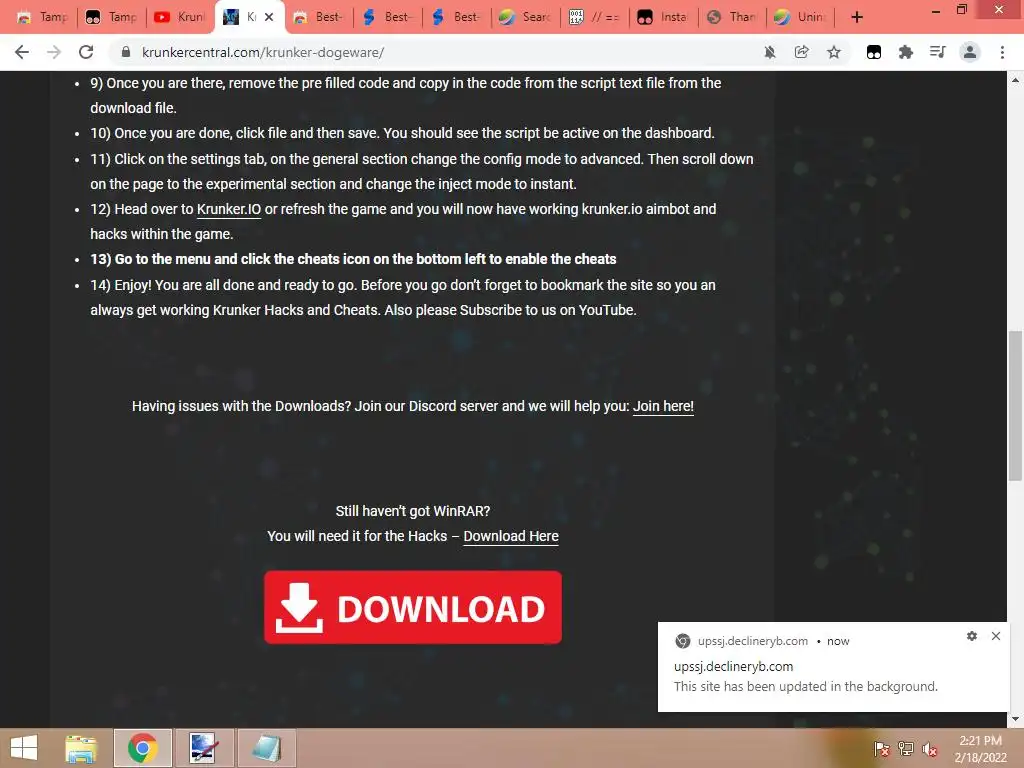Open Chrome extensions puzzle icon

906,52
